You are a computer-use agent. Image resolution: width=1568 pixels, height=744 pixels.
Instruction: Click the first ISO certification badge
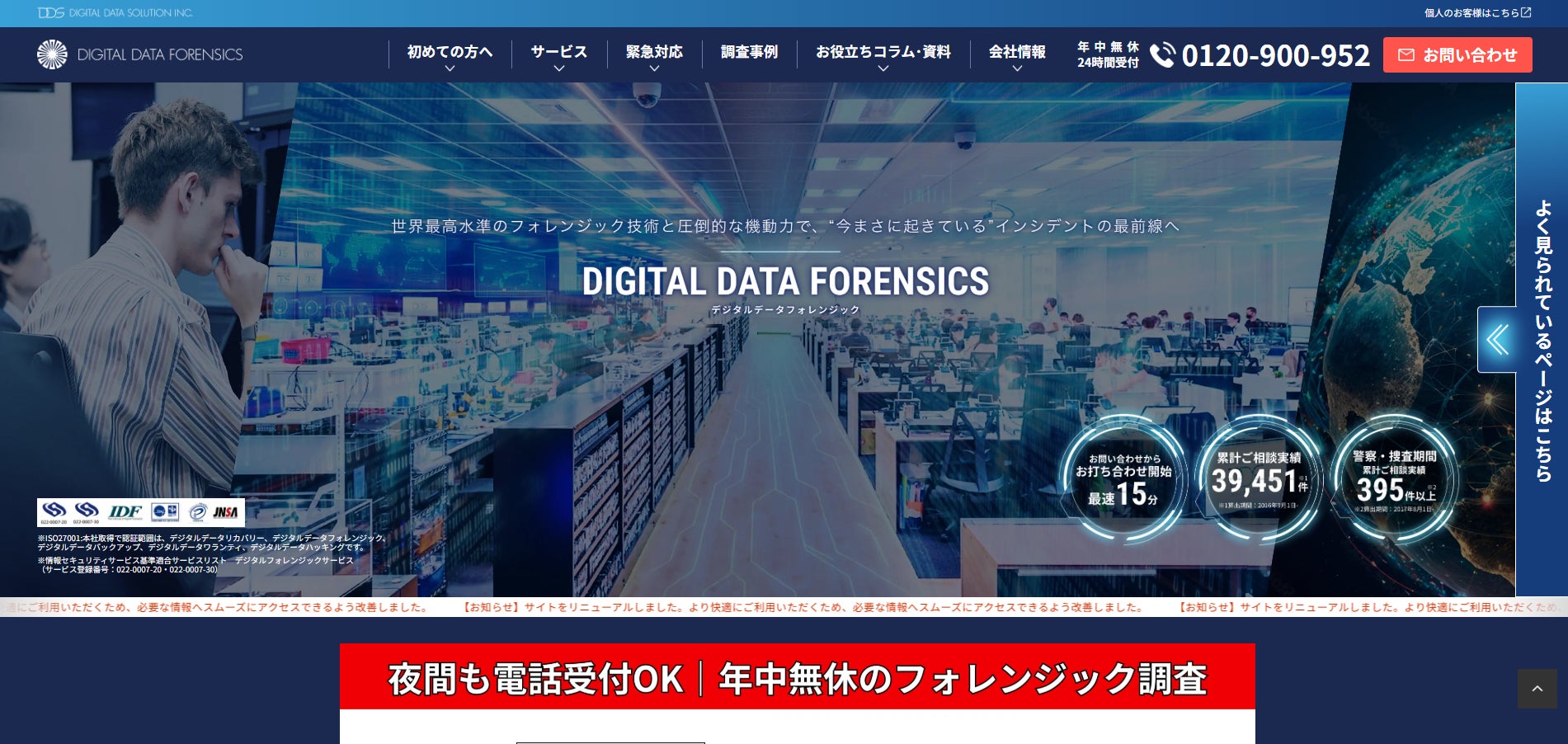tap(54, 512)
